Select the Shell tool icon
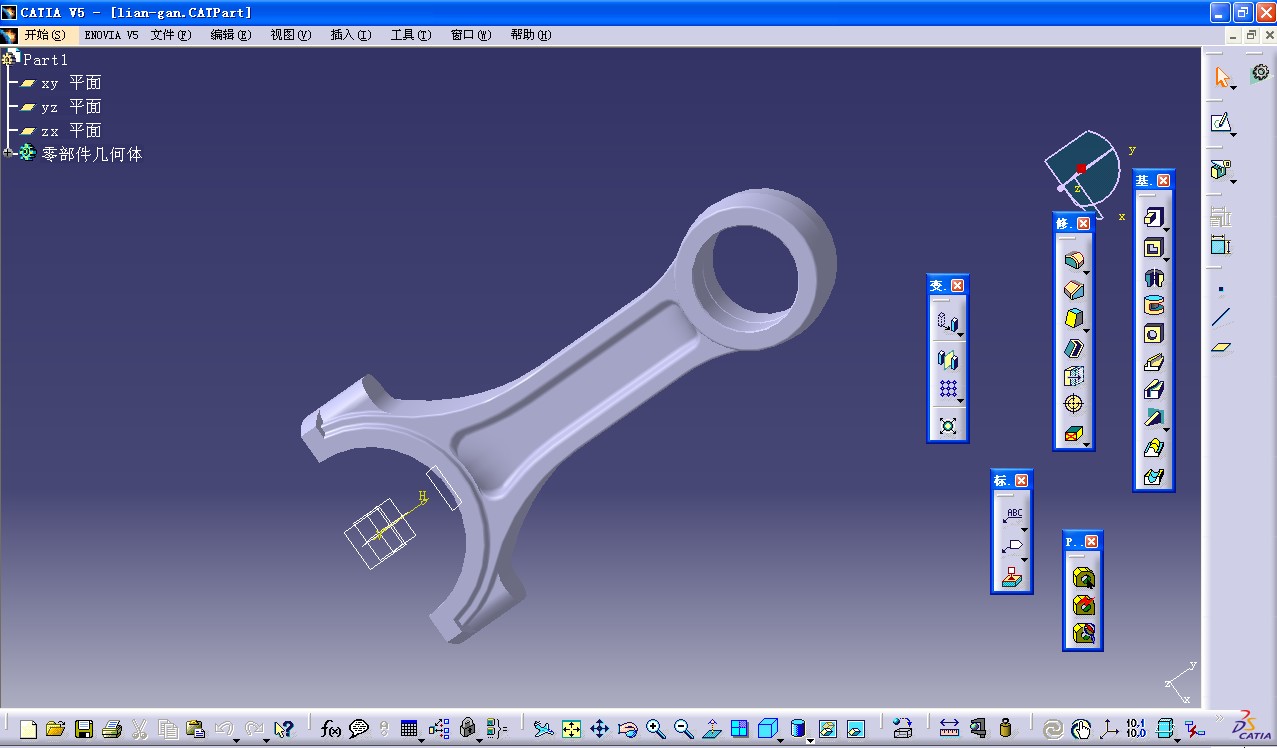 click(1074, 347)
